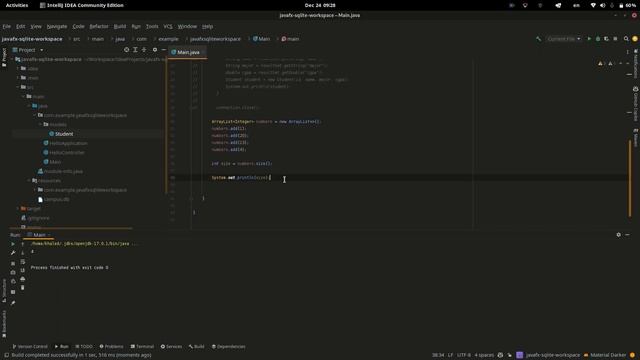Open the Navigate menu
The height and width of the screenshot is (360, 640).
(57, 26)
